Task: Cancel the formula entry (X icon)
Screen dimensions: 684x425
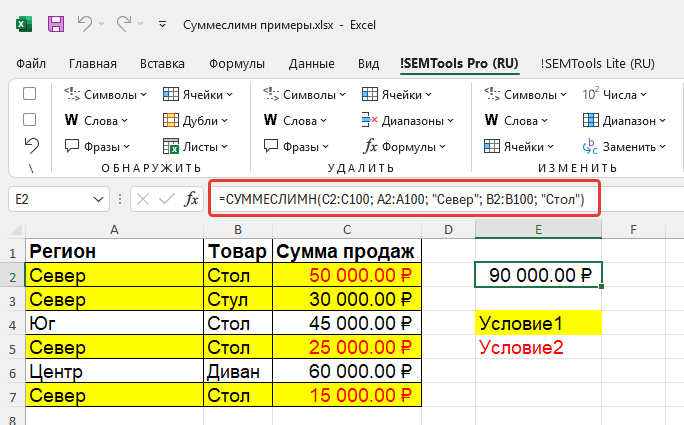Action: tap(143, 199)
